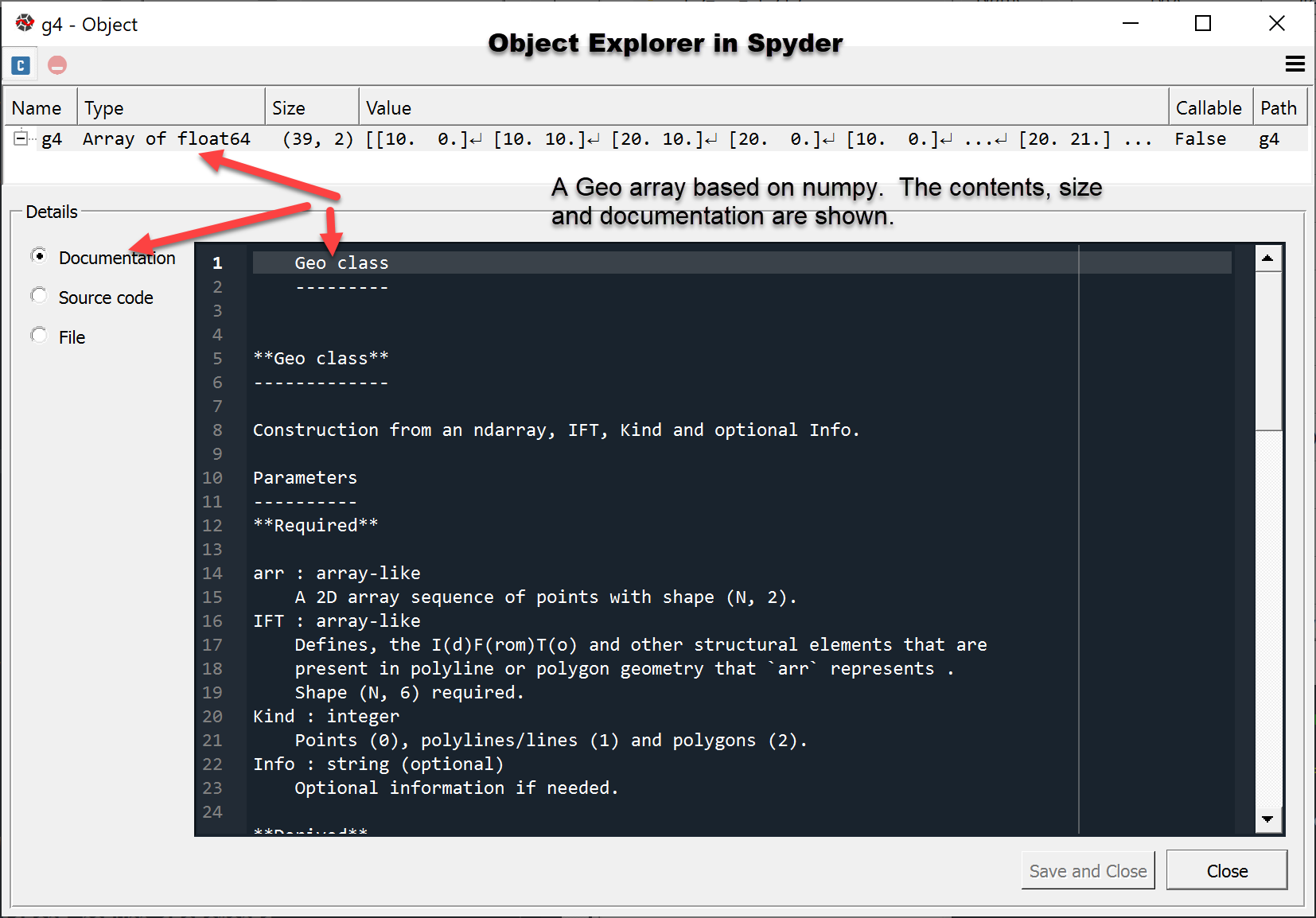Select the Source code radio button
Viewport: 1316px width, 918px height.
pyautogui.click(x=38, y=295)
